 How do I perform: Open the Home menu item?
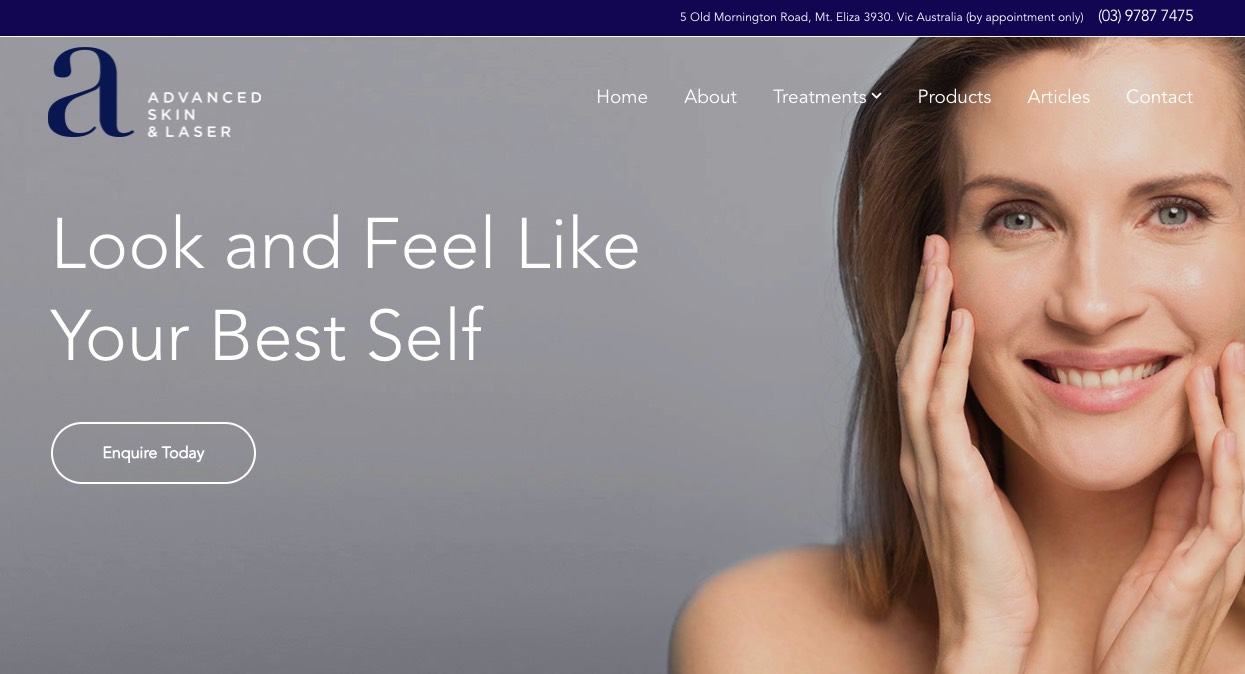click(622, 97)
